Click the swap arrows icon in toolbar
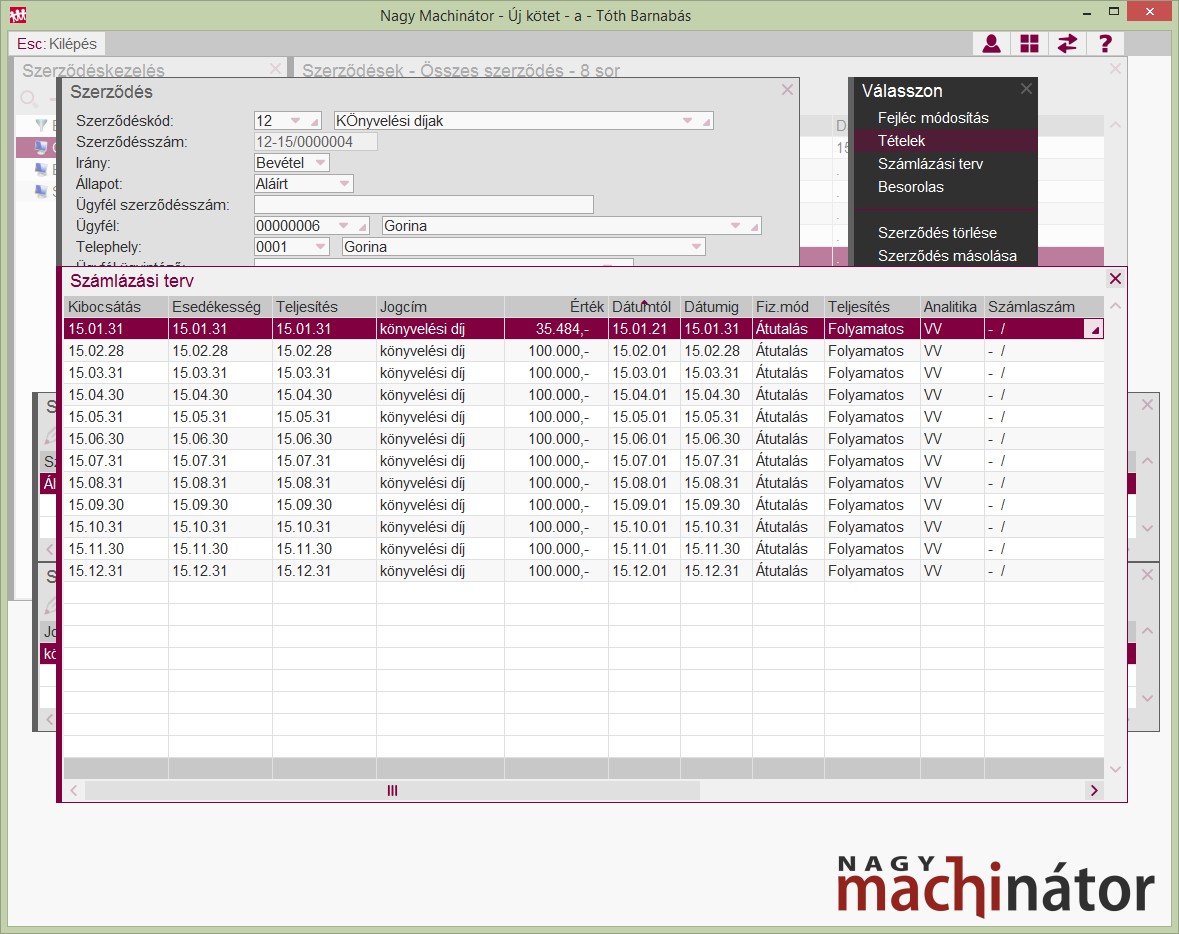The image size is (1179, 934). pos(1067,44)
